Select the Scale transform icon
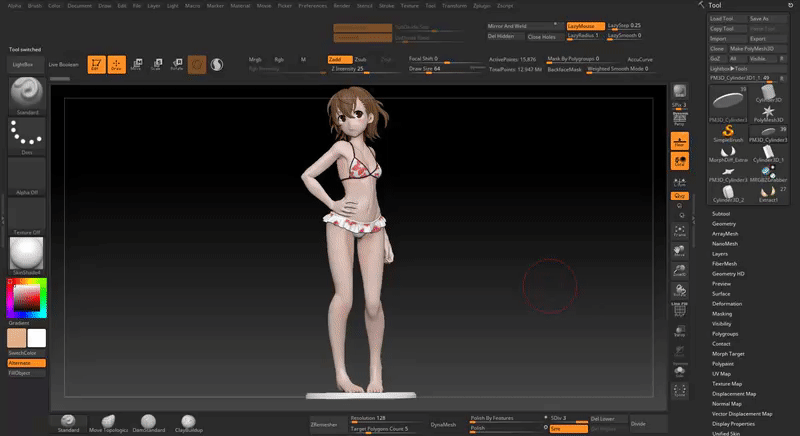800x436 pixels. click(x=157, y=64)
